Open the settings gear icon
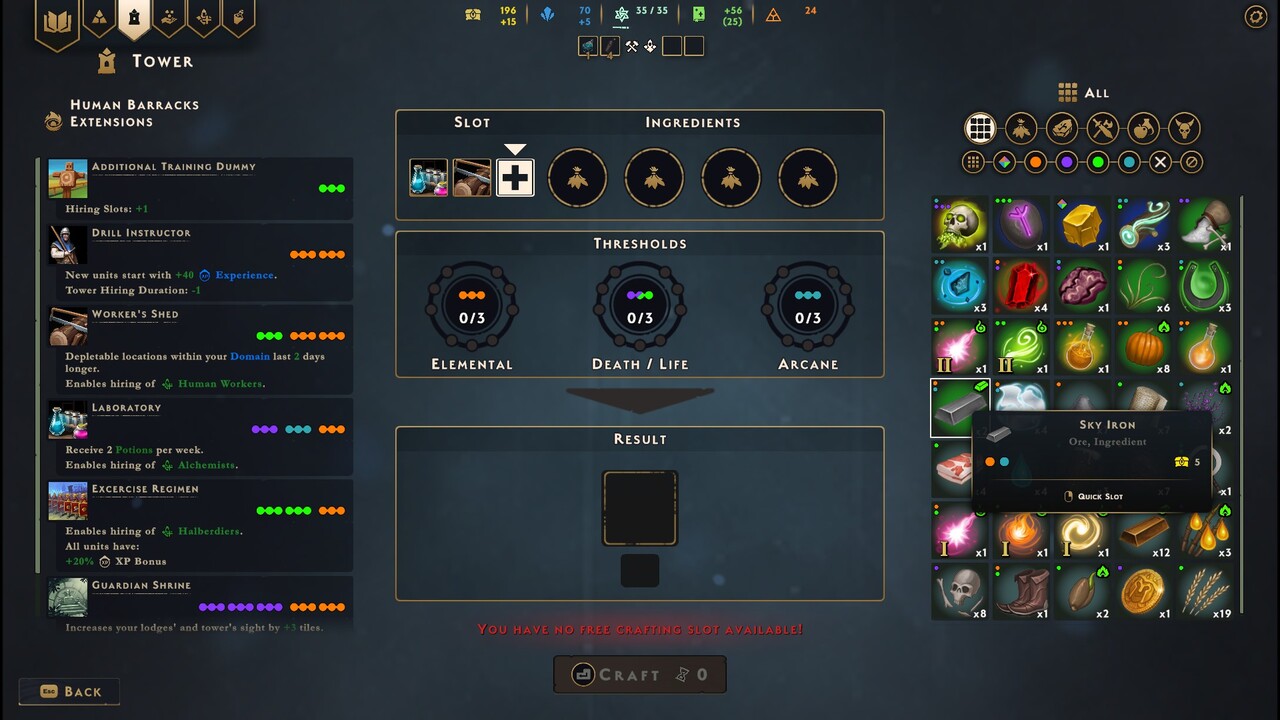 point(1256,16)
